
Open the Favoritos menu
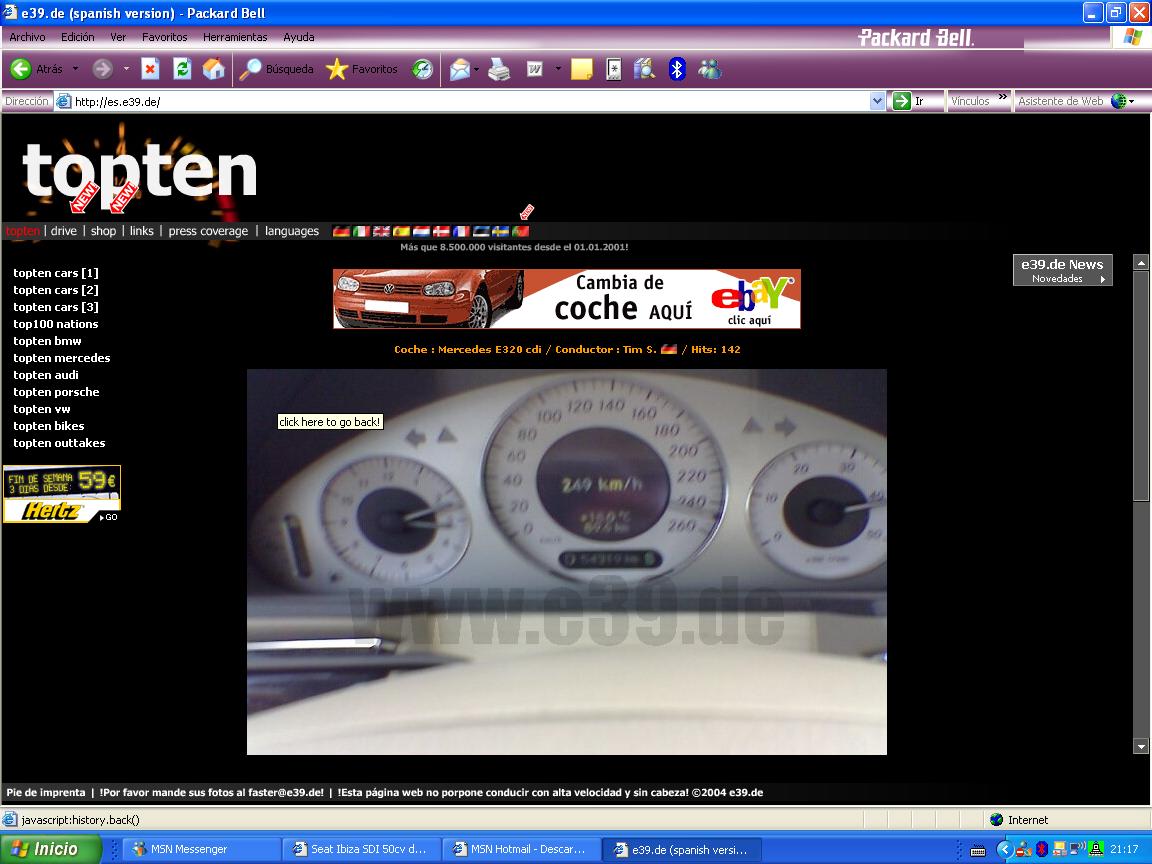tap(165, 37)
